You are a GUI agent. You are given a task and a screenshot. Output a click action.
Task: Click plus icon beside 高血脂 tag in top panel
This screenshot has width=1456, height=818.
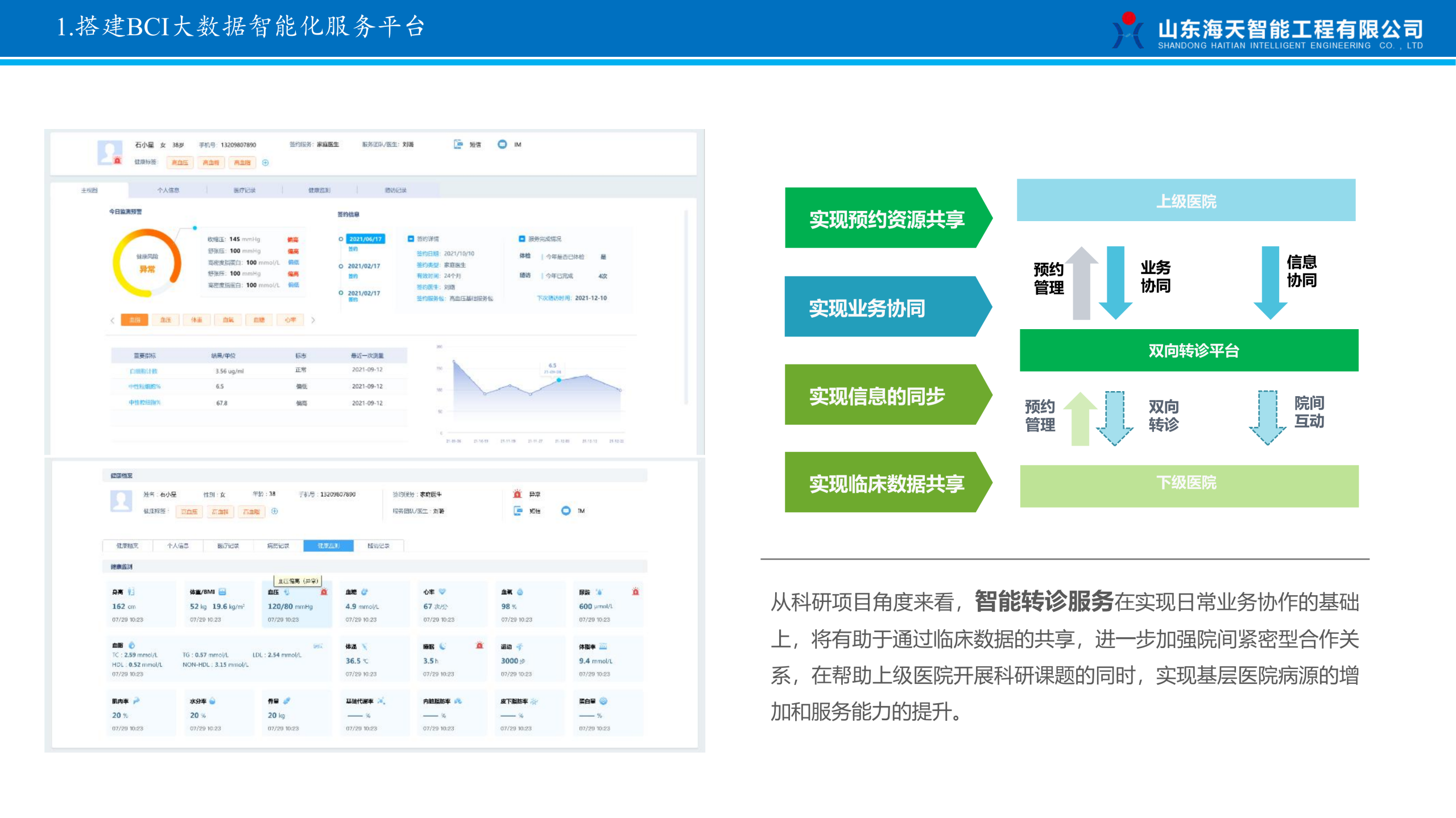[x=265, y=163]
